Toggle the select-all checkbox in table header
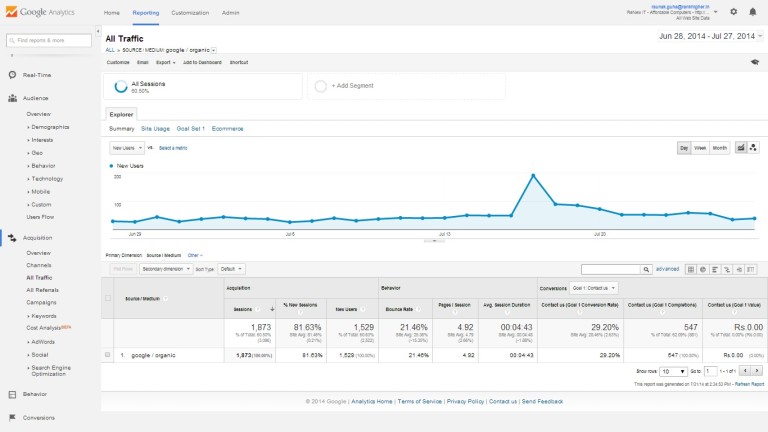This screenshot has width=768, height=432. click(x=108, y=298)
